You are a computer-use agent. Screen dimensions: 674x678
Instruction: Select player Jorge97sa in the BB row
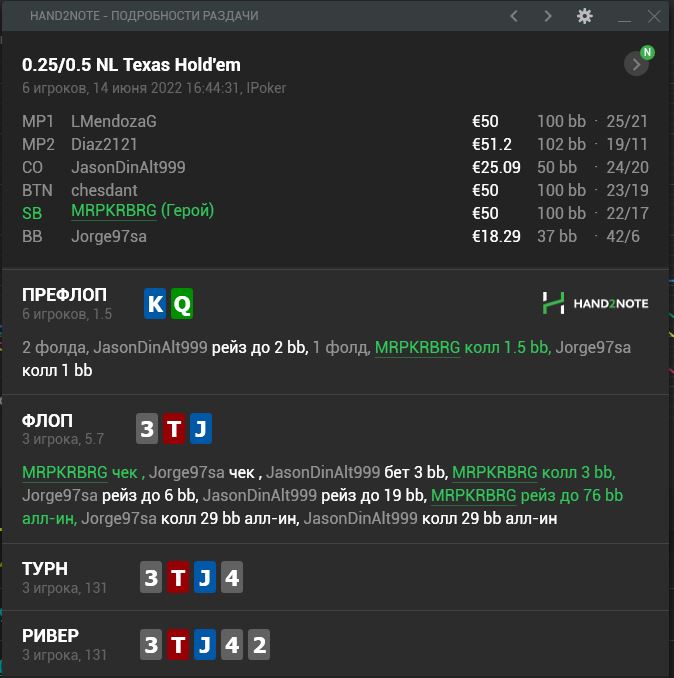tap(109, 236)
